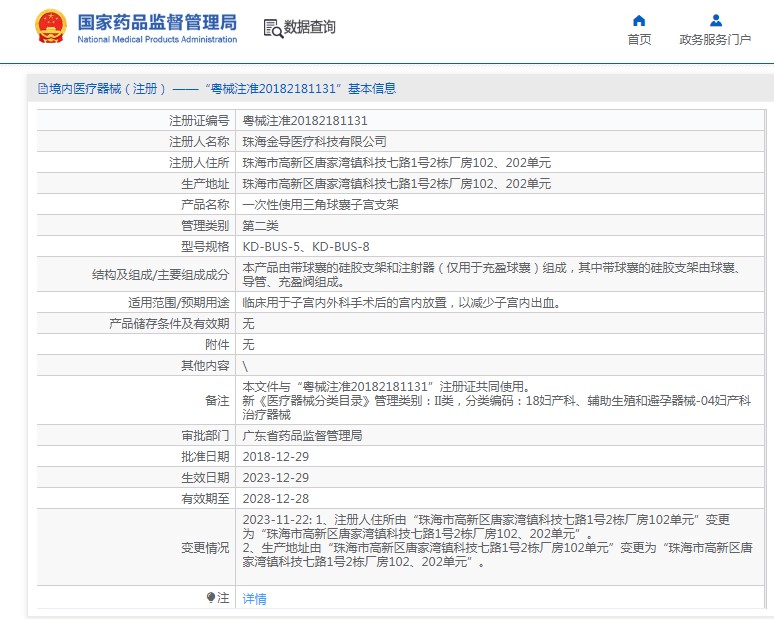Viewport: 774px width, 619px height.
Task: Click the document icon before 境内医疗器械
Action: [x=43, y=89]
